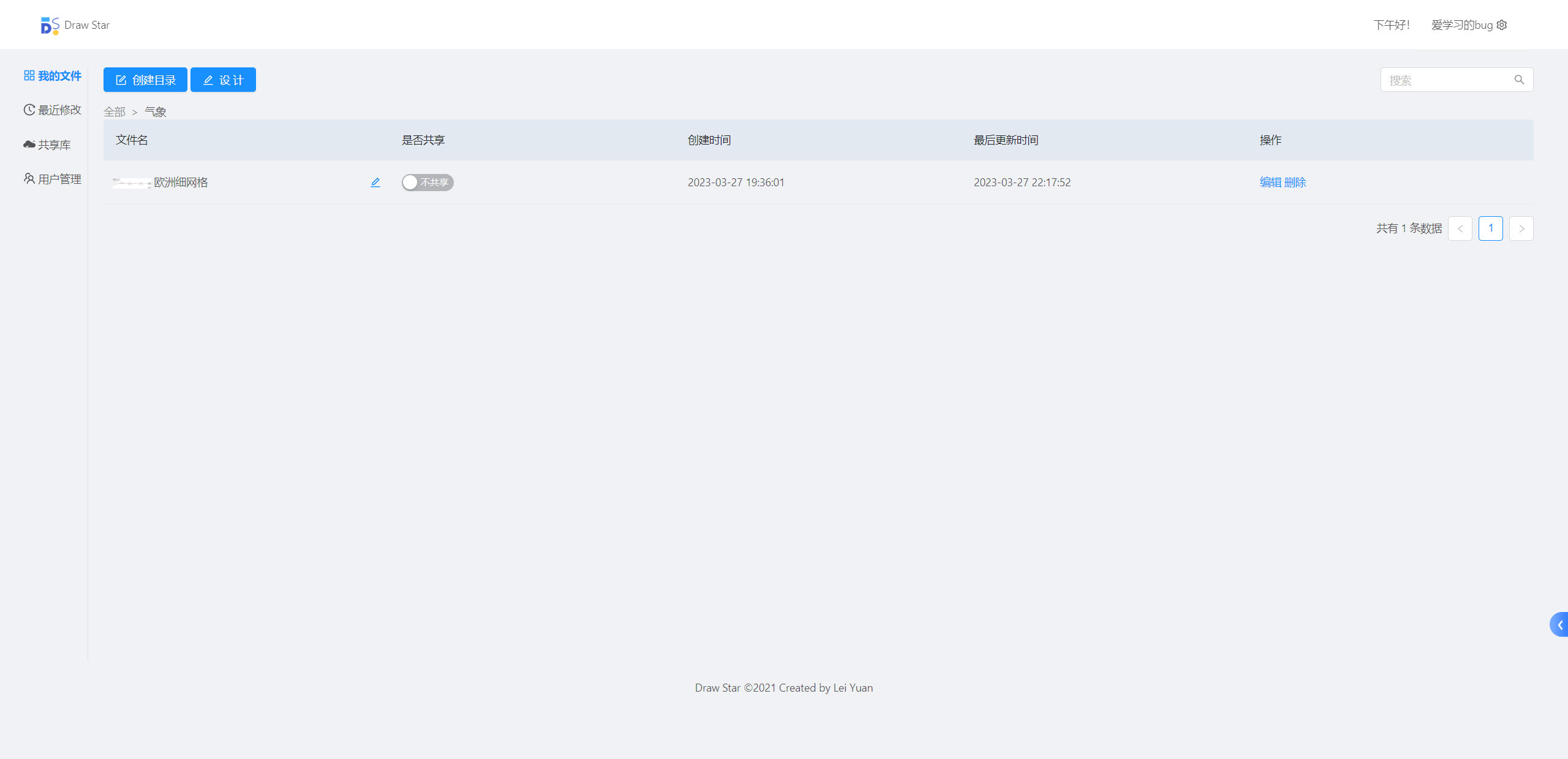This screenshot has height=759, width=1568.
Task: Click the Draw Star title text
Action: click(x=87, y=25)
